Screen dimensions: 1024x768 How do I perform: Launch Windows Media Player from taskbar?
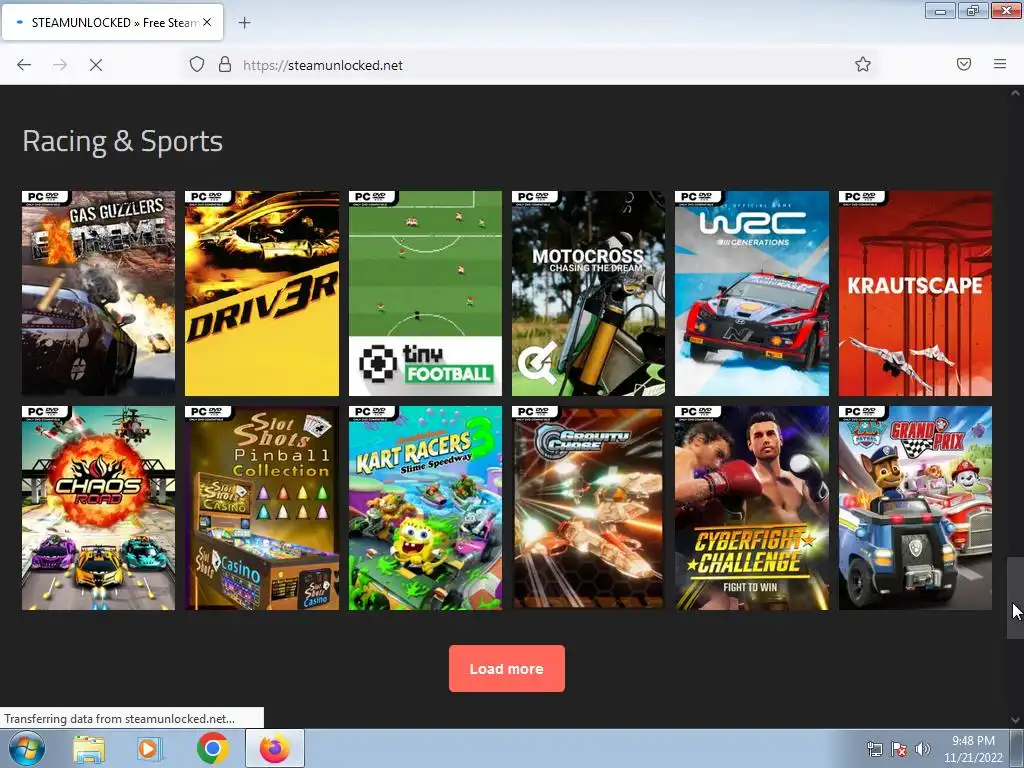(x=150, y=749)
